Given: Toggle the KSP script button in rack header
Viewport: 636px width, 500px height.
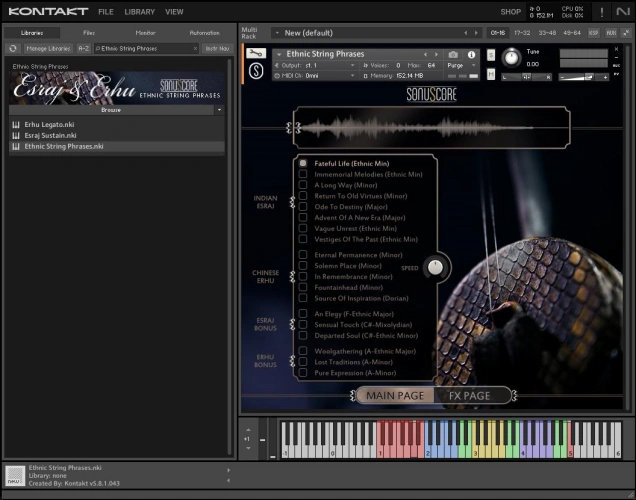Looking at the screenshot, I should pos(593,33).
